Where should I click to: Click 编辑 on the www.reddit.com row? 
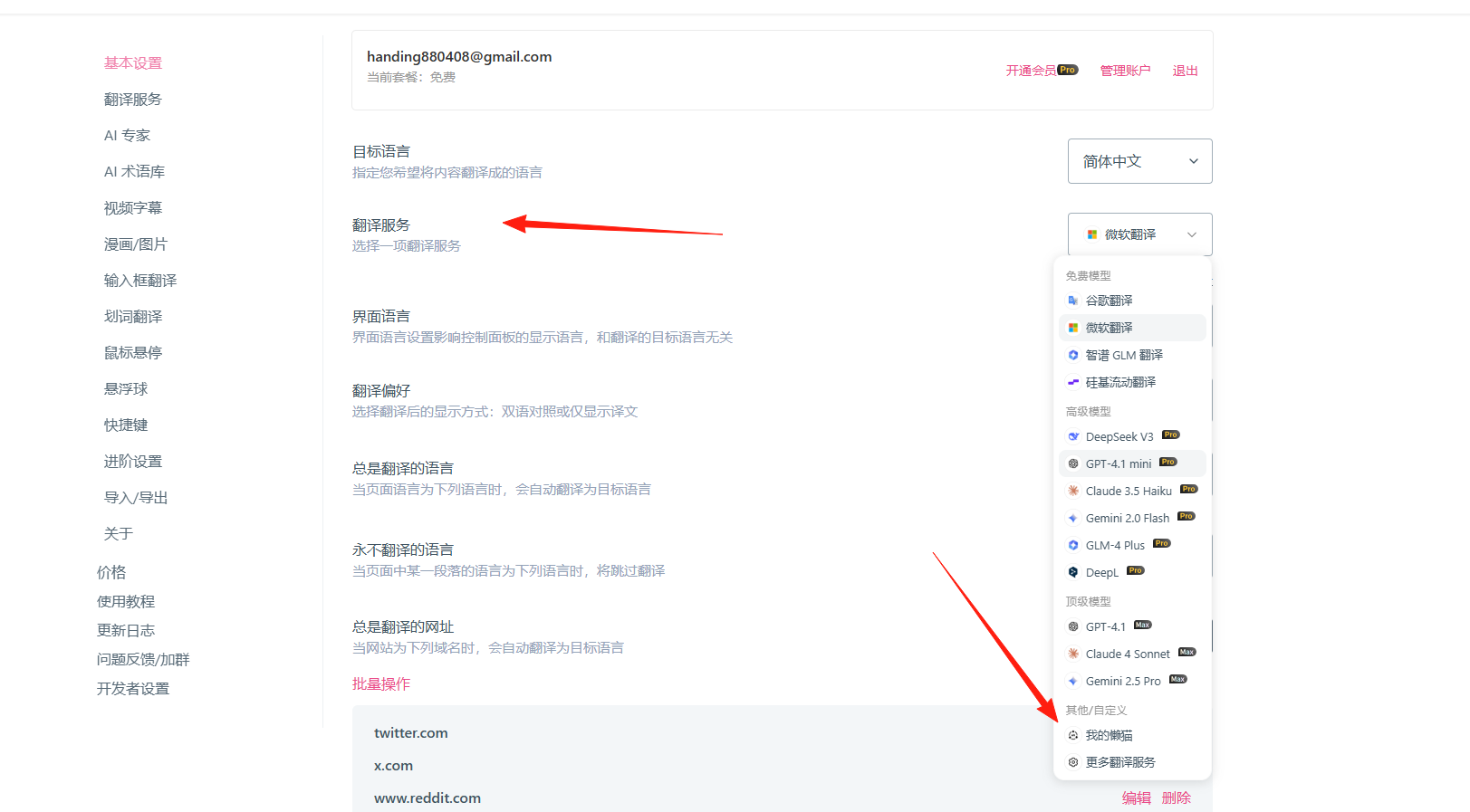[1136, 798]
